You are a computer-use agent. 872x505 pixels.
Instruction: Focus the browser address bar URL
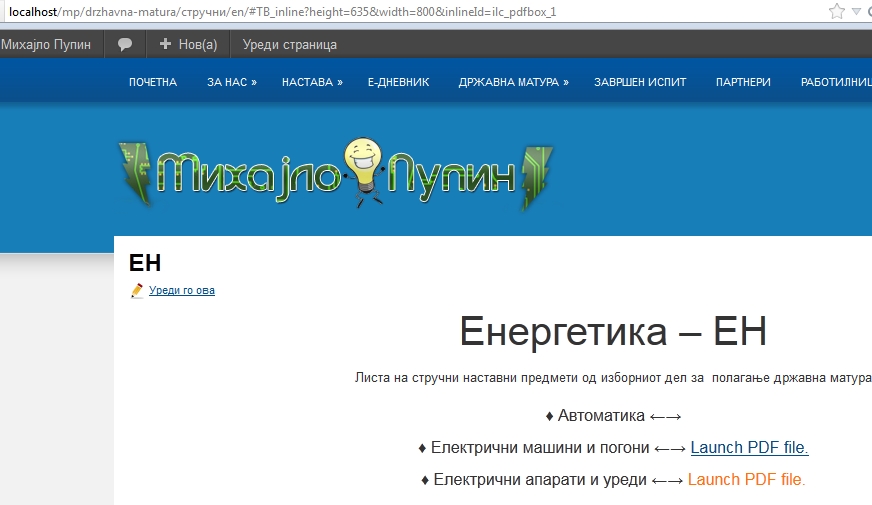point(400,12)
